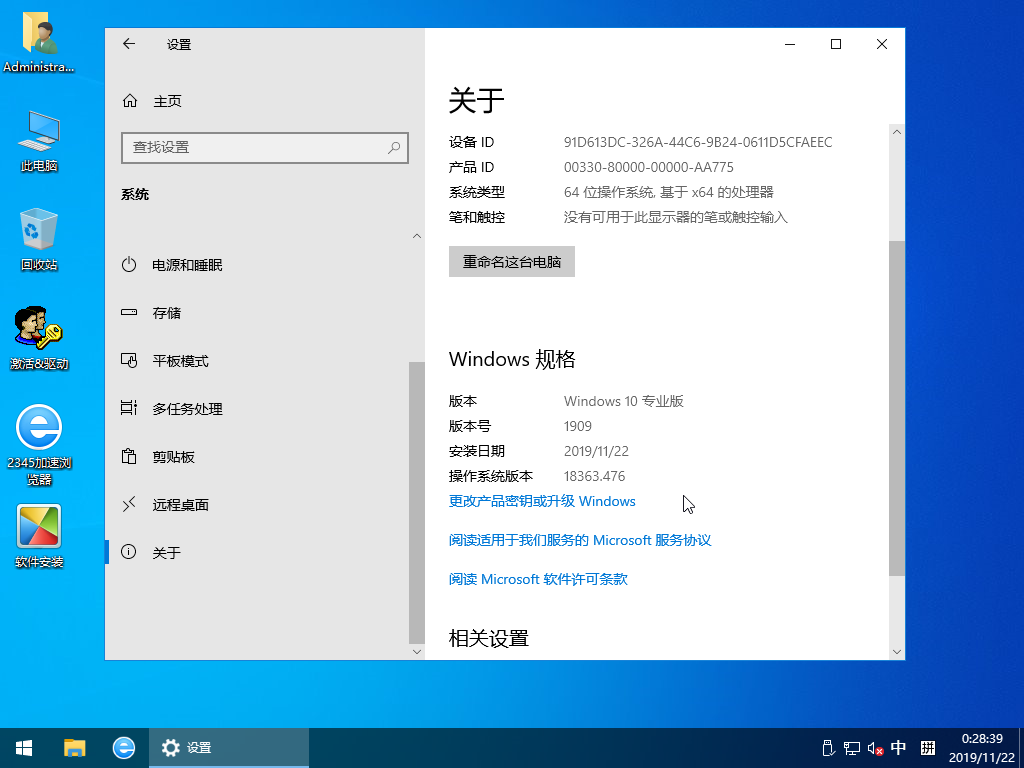The width and height of the screenshot is (1024, 768).
Task: Open 更改产品密钥或升级 Windows link
Action: (x=541, y=501)
